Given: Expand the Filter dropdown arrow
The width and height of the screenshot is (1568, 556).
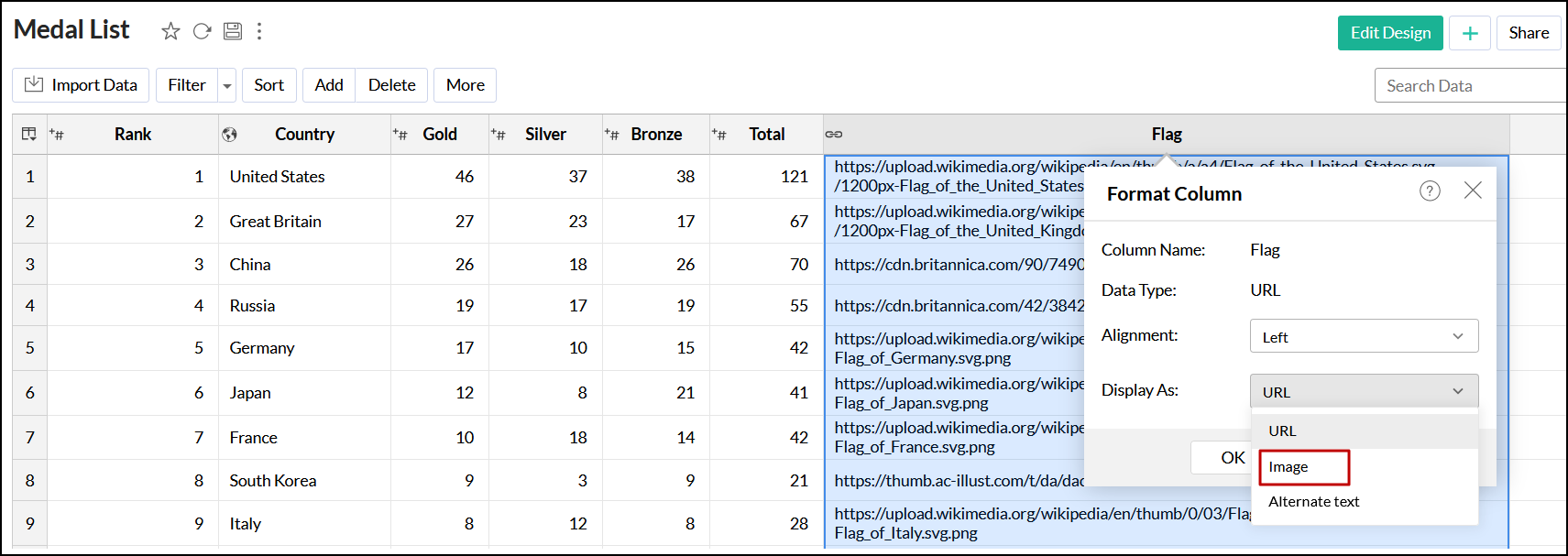Looking at the screenshot, I should click(227, 86).
